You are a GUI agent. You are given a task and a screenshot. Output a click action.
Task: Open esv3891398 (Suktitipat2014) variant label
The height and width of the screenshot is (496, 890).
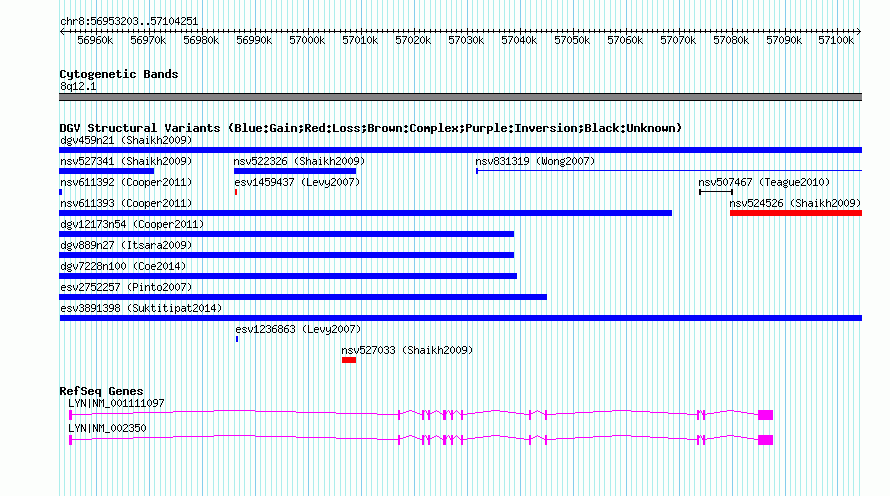pyautogui.click(x=141, y=308)
